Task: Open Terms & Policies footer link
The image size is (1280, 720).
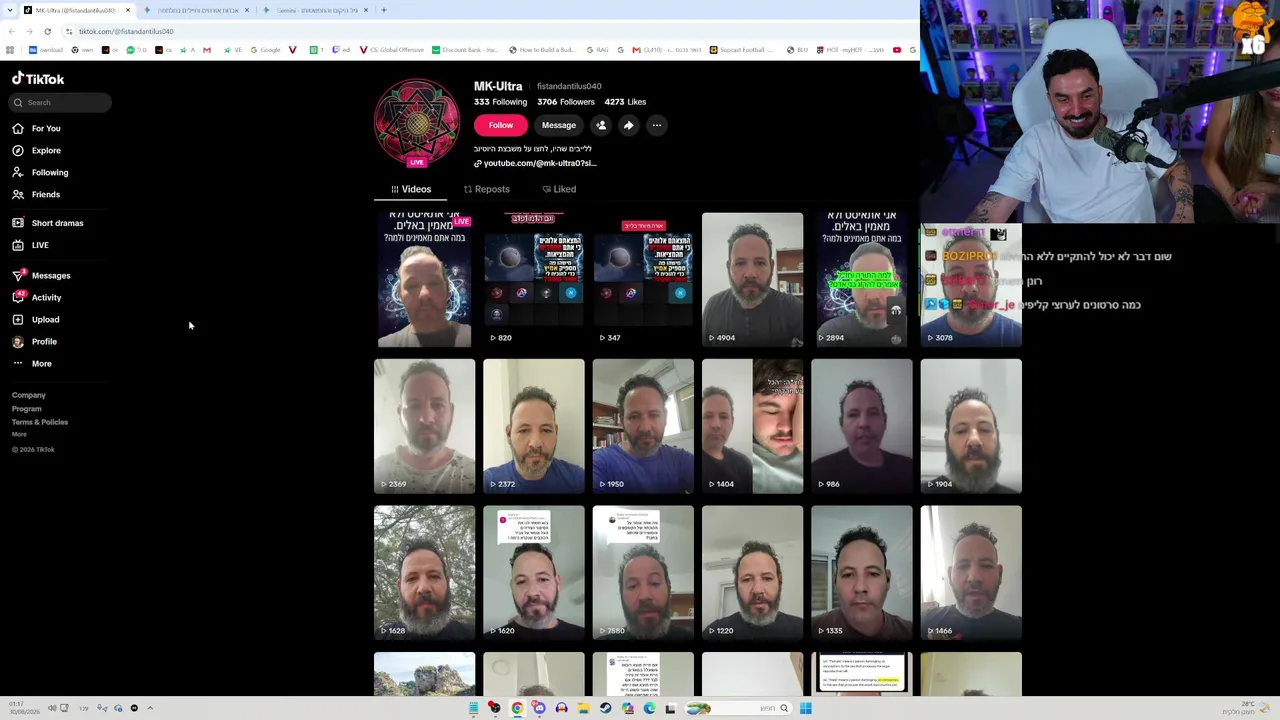Action: click(x=40, y=422)
